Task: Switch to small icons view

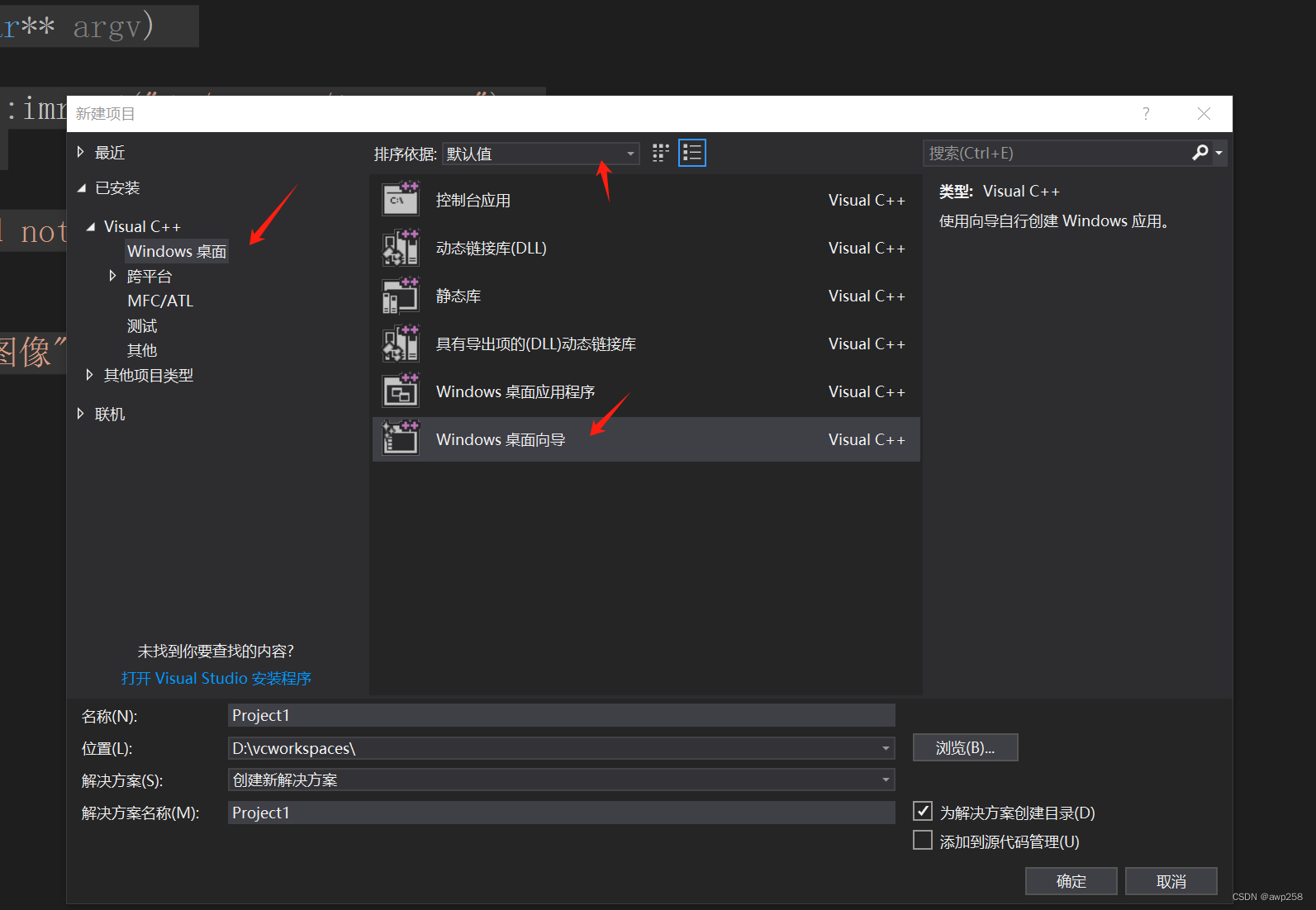Action: pyautogui.click(x=661, y=153)
